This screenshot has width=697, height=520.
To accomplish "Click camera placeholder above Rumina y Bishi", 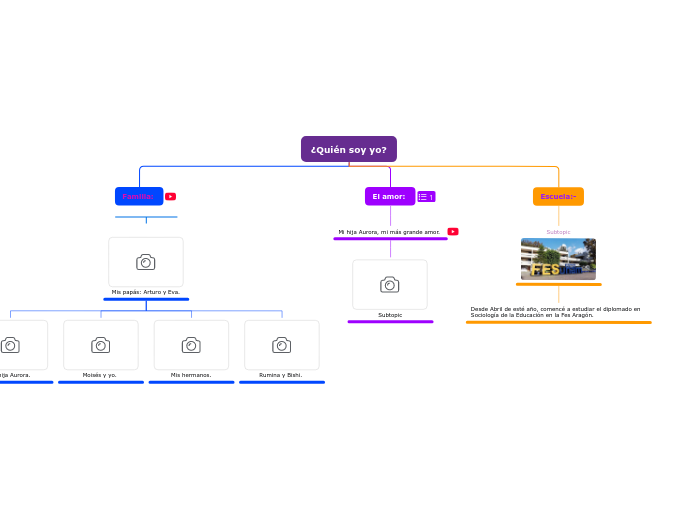I will 282,345.
